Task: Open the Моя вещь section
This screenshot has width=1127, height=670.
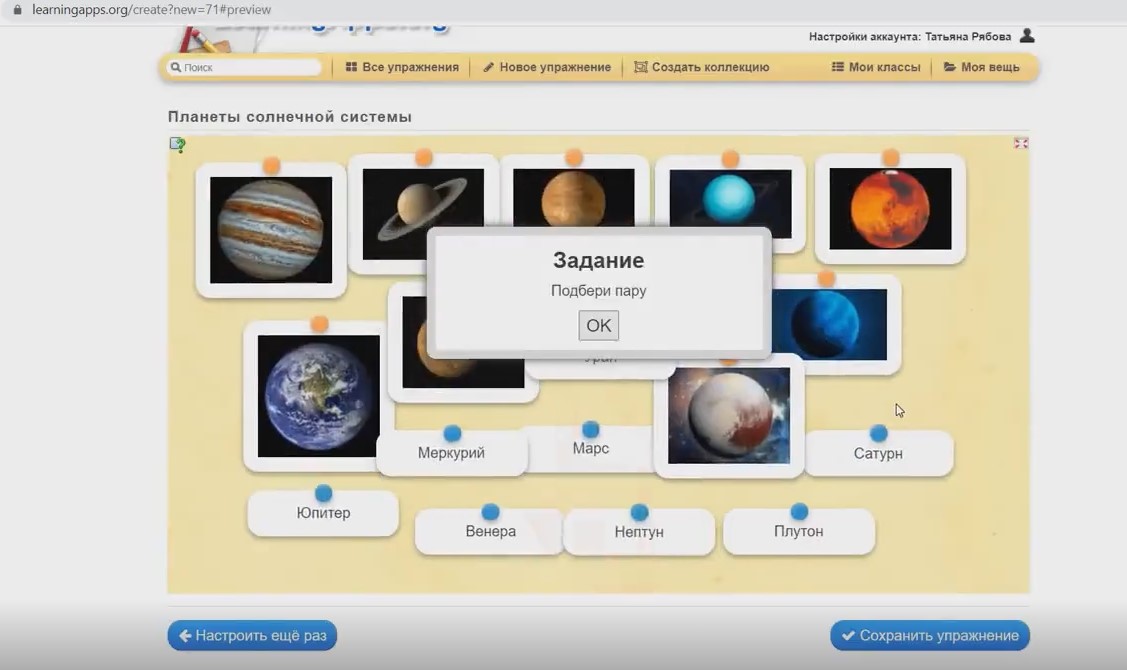Action: [x=981, y=67]
